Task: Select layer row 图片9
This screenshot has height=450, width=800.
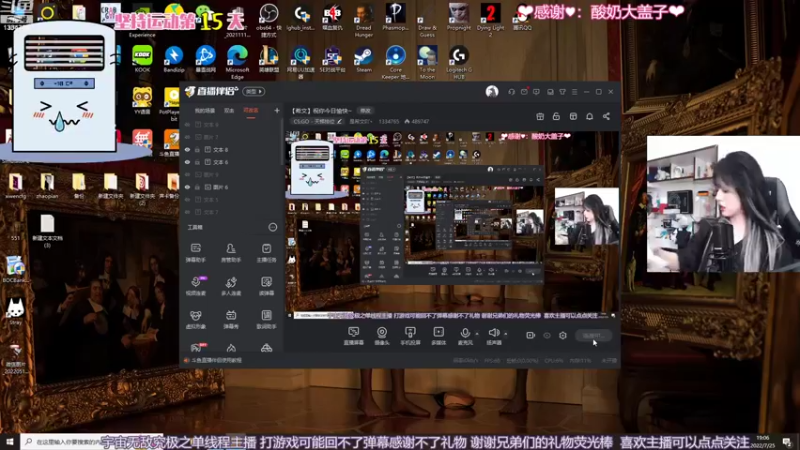Action: pos(232,174)
